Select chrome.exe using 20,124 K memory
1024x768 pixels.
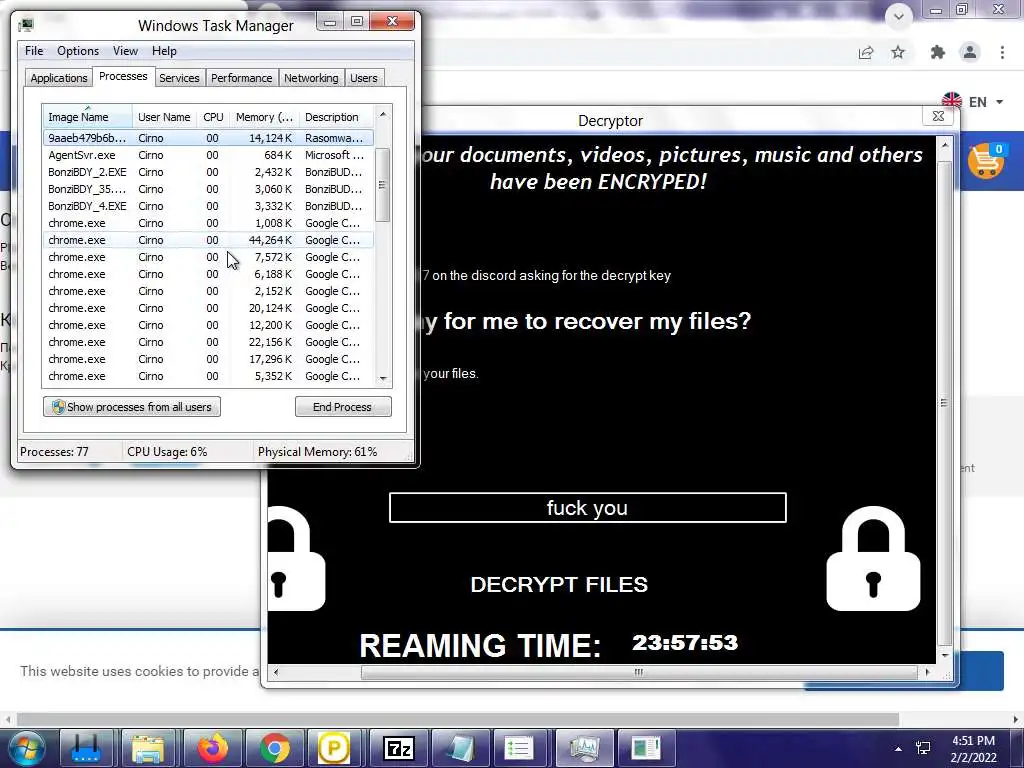pos(208,308)
